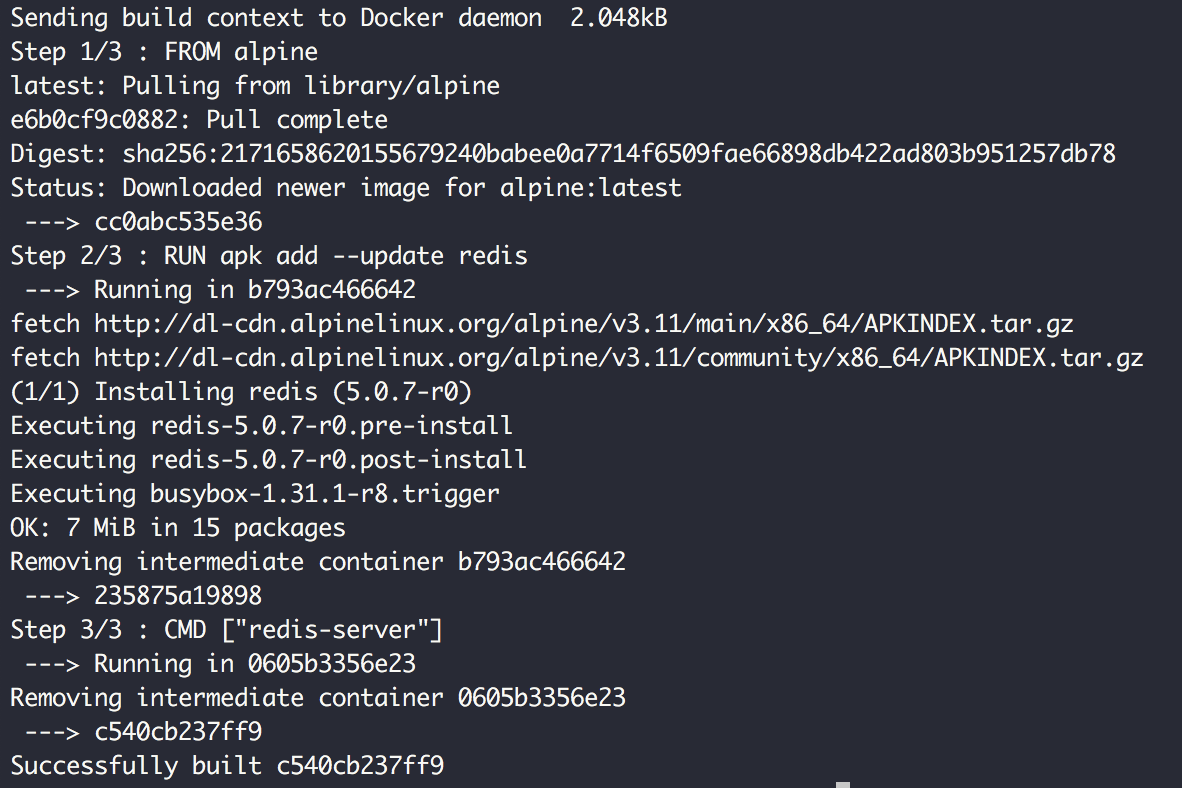Click 'OK: 7 MiB in 15 packages' line

(178, 528)
